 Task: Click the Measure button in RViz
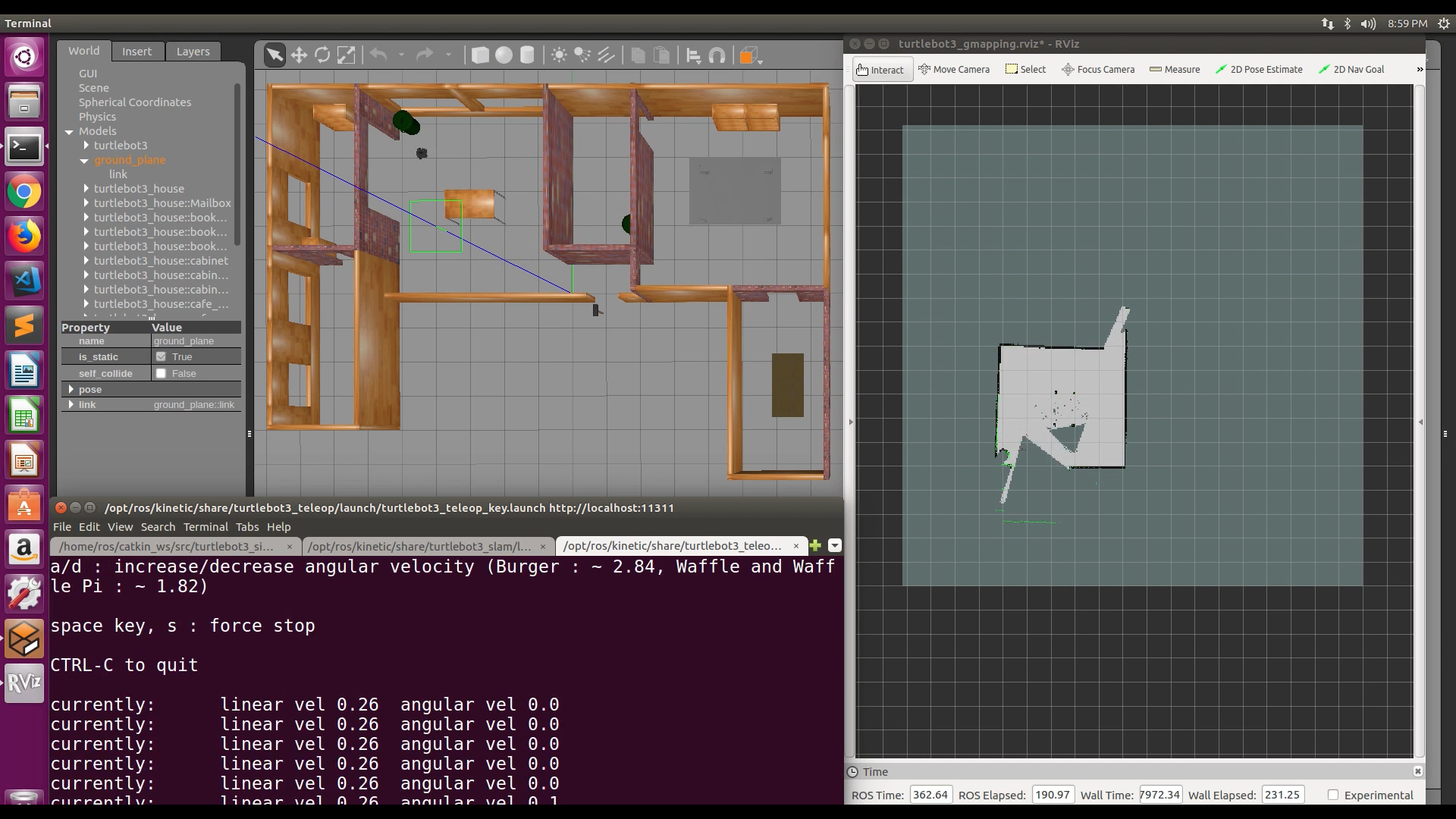(1175, 69)
